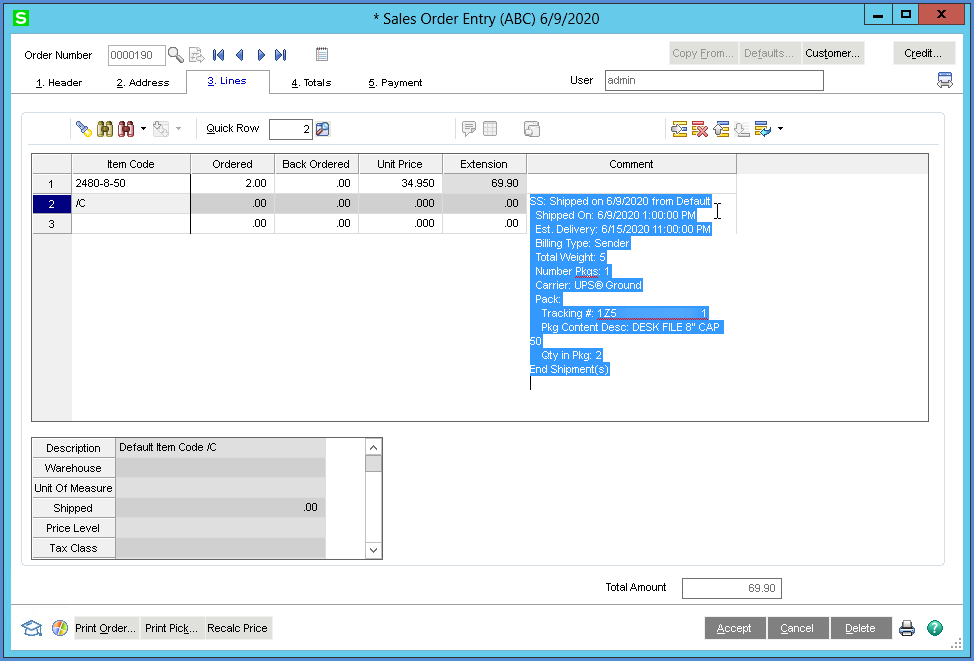Click the Quick Row go icon
974x661 pixels.
point(322,129)
